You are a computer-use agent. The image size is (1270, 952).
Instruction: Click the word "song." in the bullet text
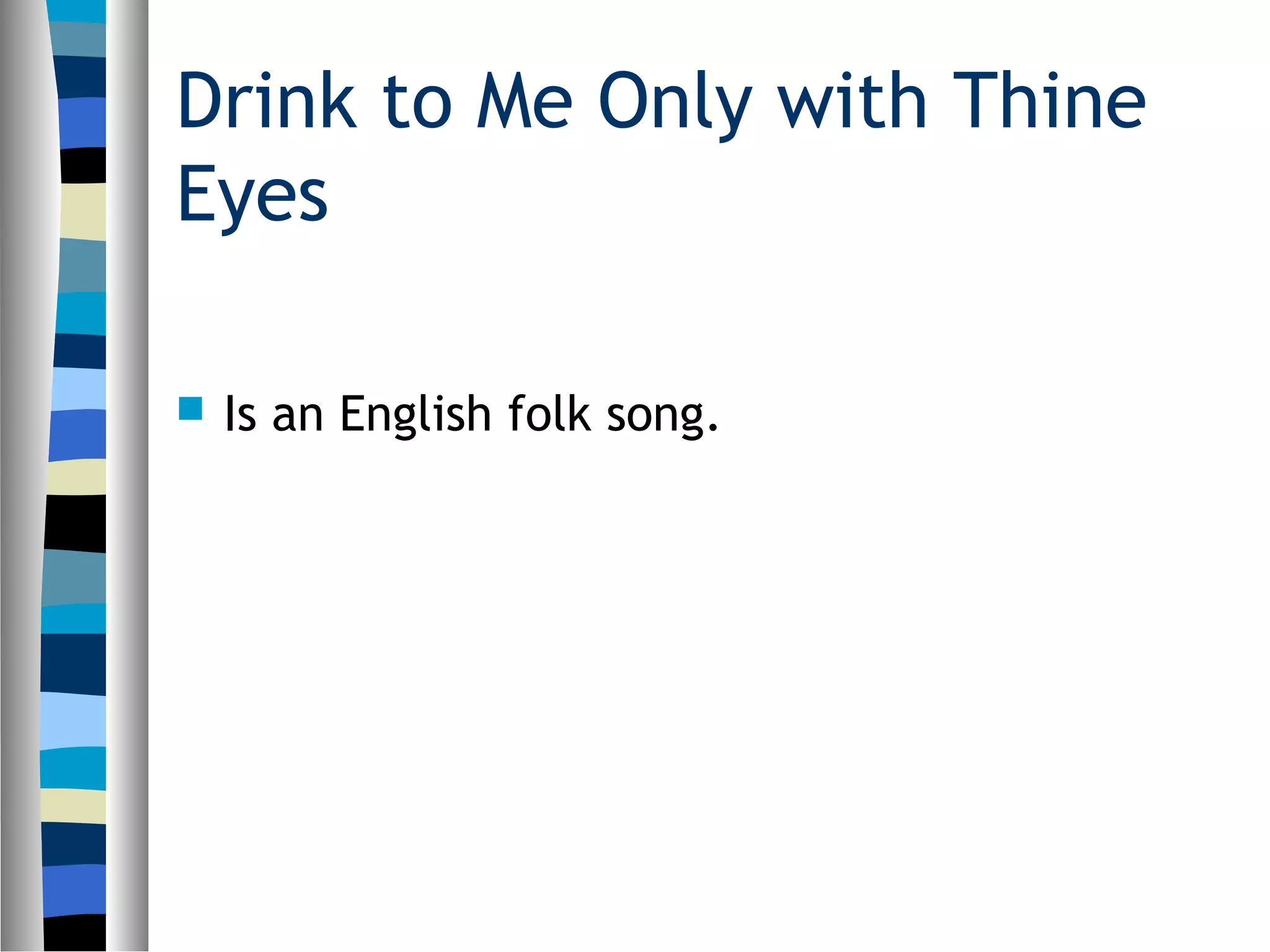(662, 414)
